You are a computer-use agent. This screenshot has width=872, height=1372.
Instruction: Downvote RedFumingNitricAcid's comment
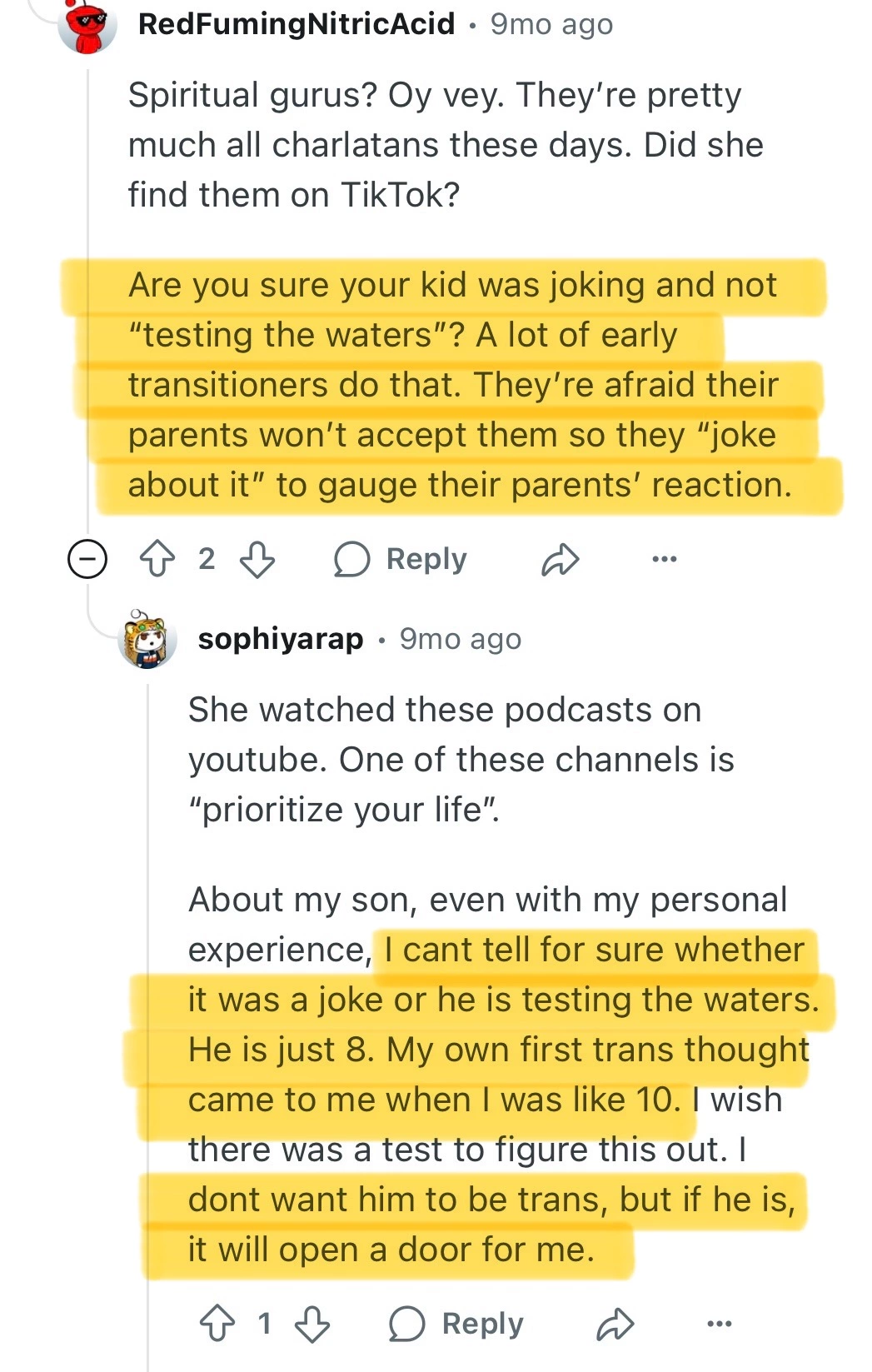[x=257, y=559]
